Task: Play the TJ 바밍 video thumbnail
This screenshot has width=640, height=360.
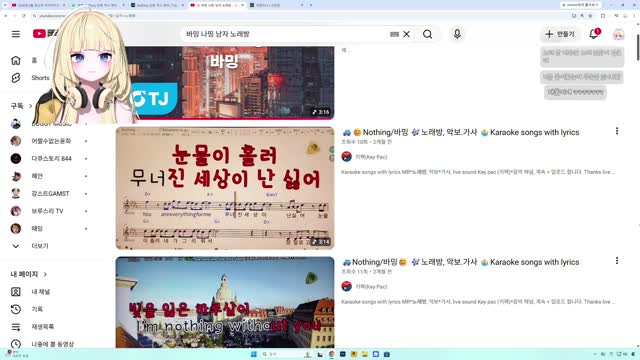Action: [225, 83]
